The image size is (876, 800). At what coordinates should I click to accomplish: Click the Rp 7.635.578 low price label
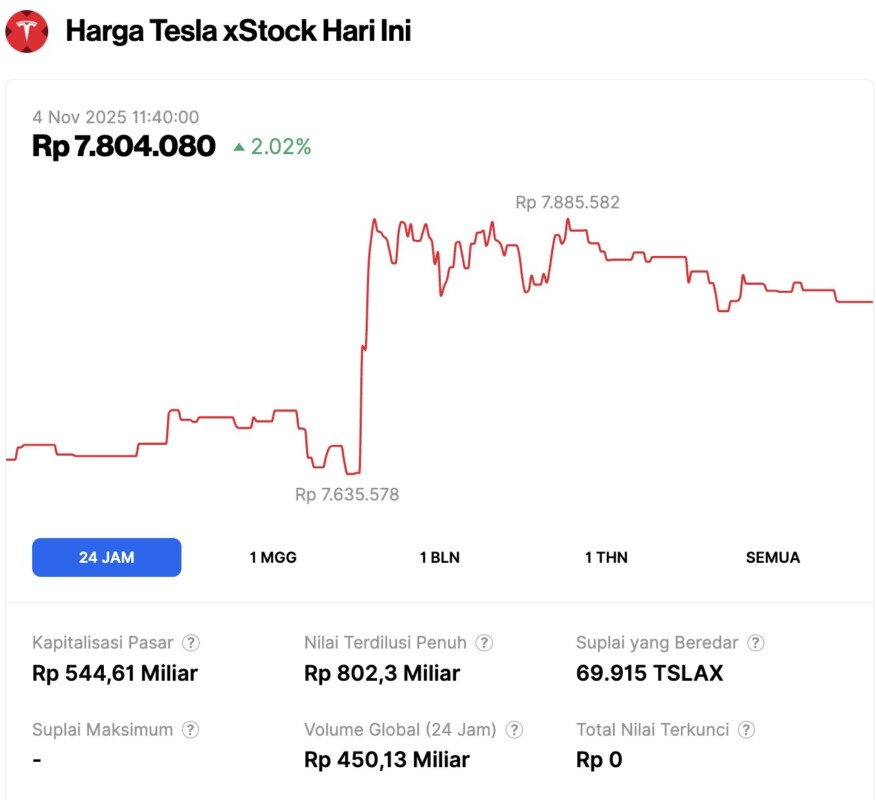click(347, 494)
